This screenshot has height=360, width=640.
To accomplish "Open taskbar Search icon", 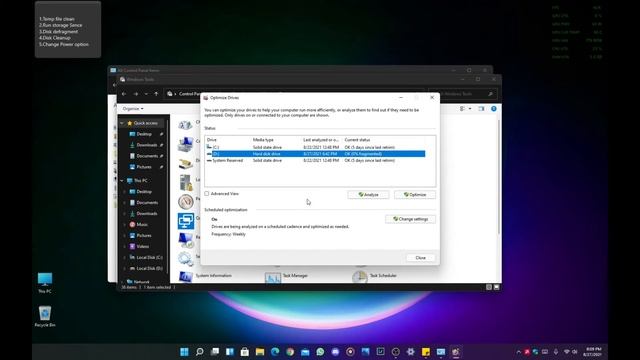I will coord(200,352).
